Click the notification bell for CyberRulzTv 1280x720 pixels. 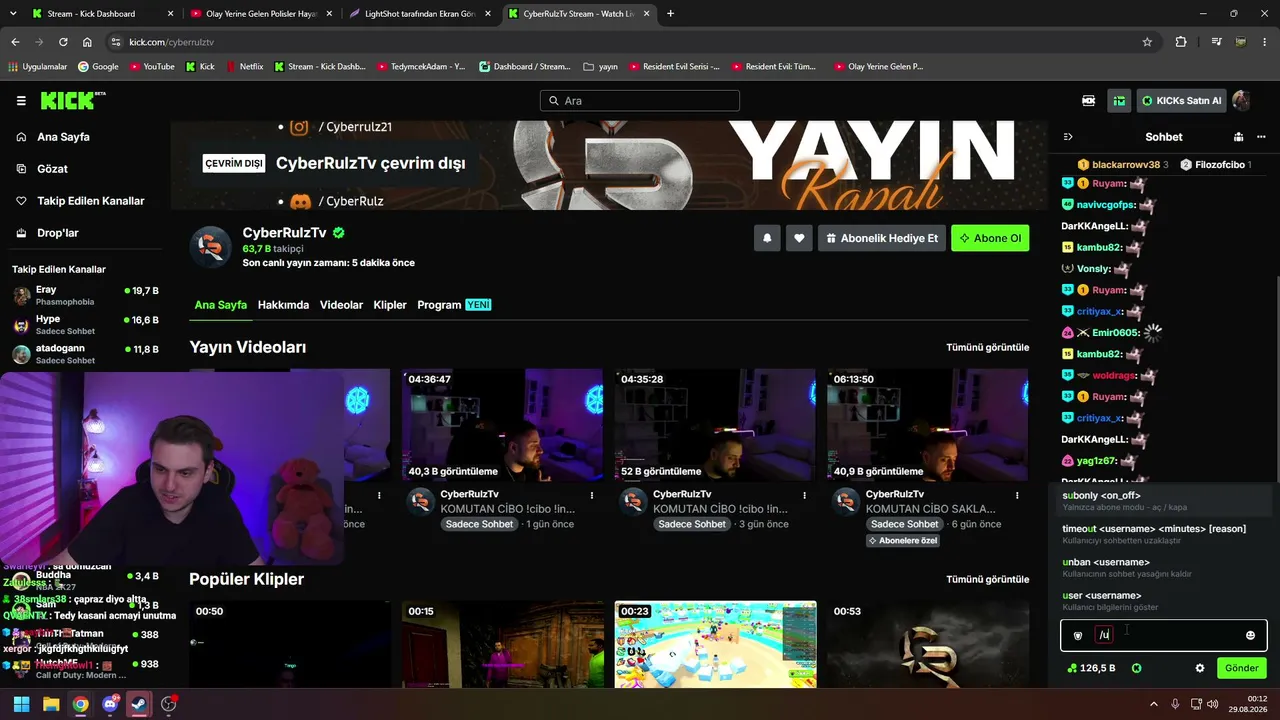tap(767, 238)
